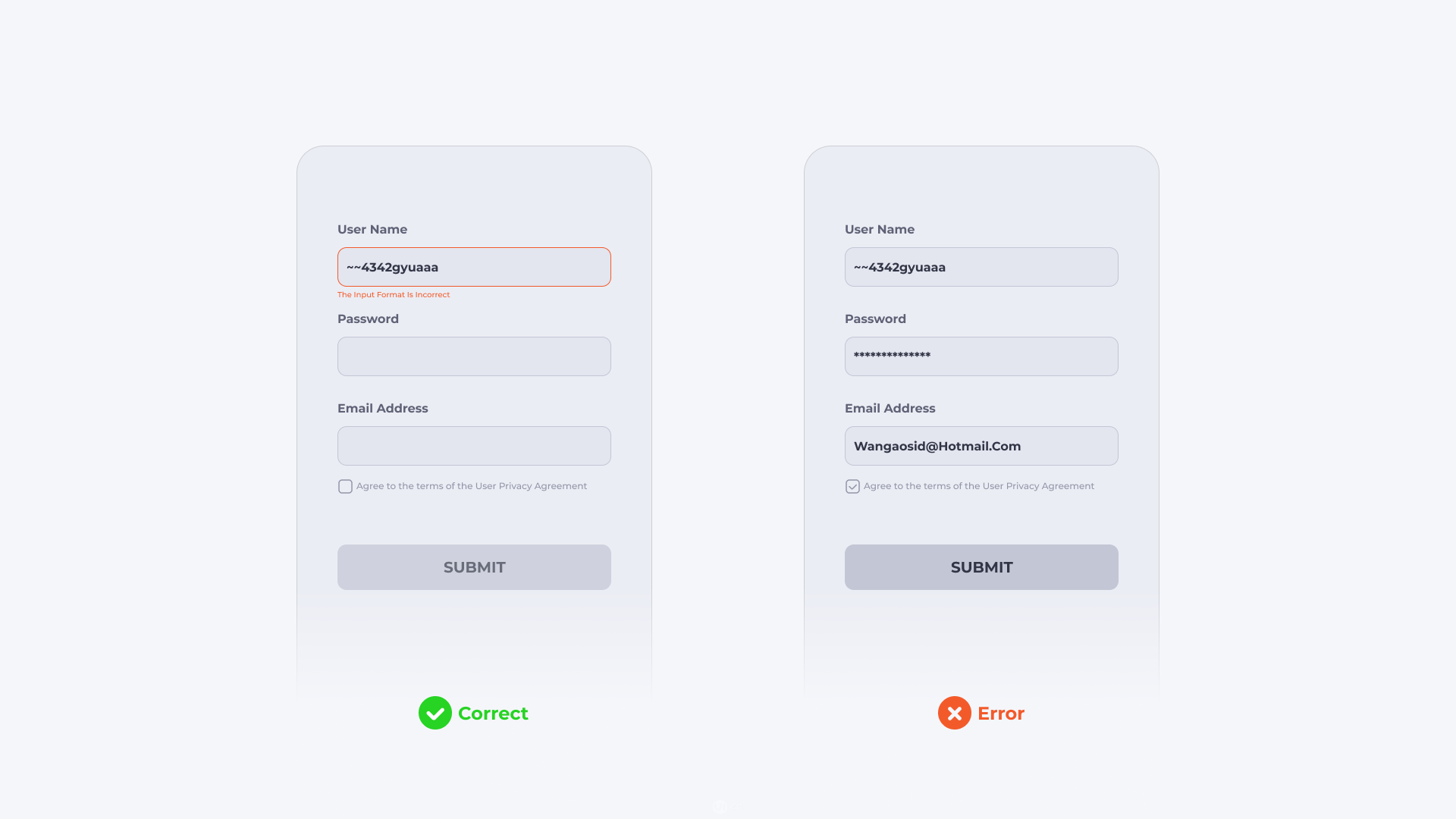This screenshot has width=1456, height=819.
Task: Click the 'The Input Format Is Incorrect' message
Action: 394,295
